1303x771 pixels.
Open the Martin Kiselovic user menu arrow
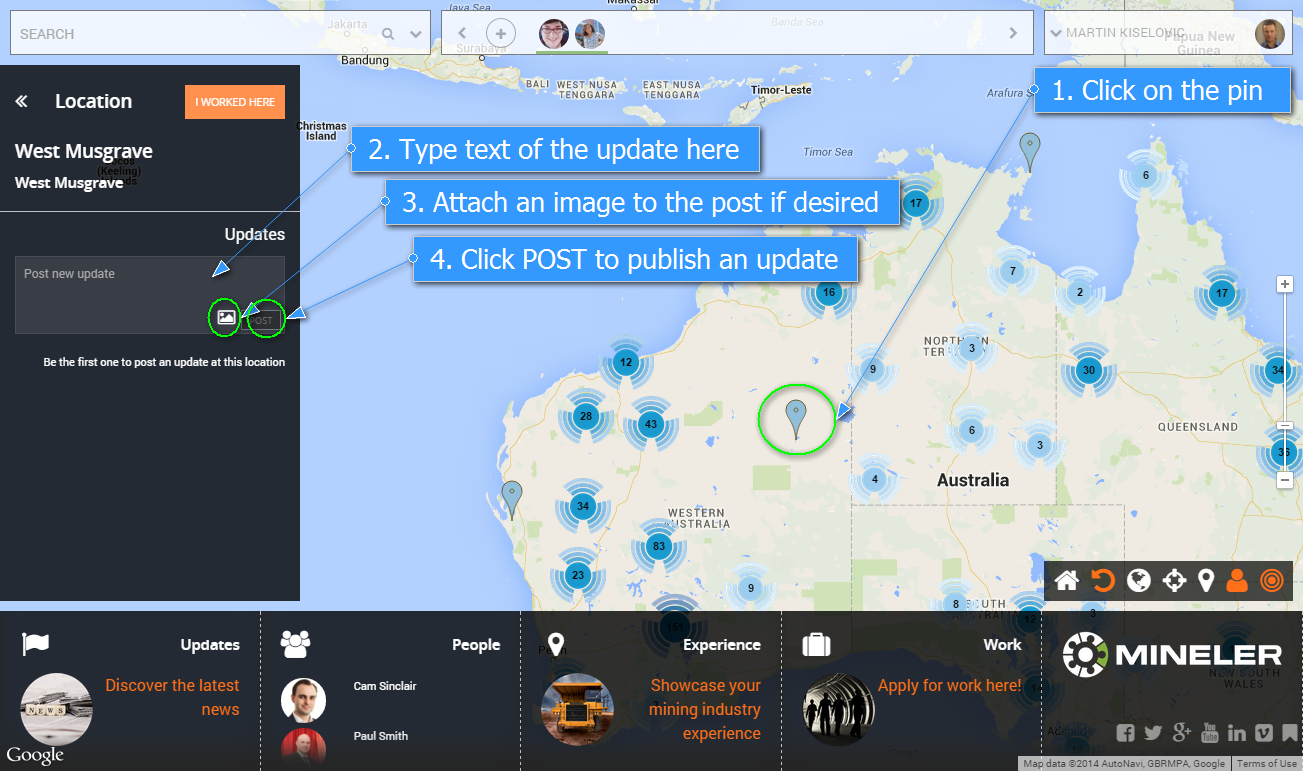point(1054,34)
